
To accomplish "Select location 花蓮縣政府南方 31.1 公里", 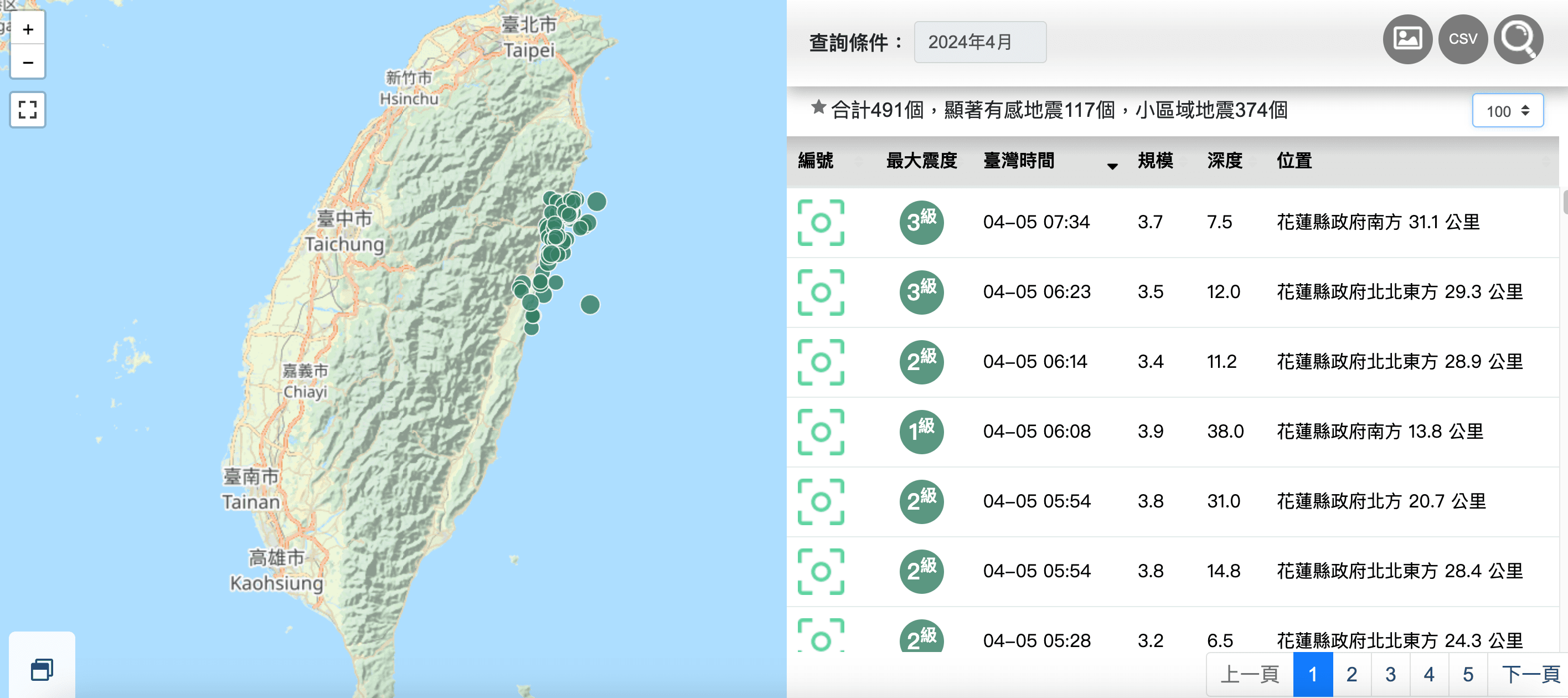I will click(1378, 222).
